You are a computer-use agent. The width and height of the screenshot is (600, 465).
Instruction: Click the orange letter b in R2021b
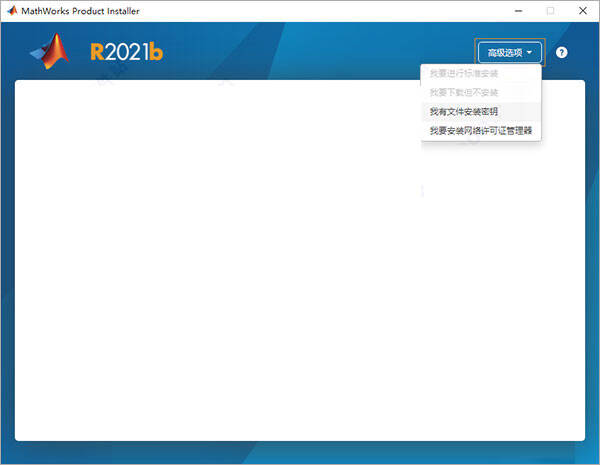click(x=156, y=52)
